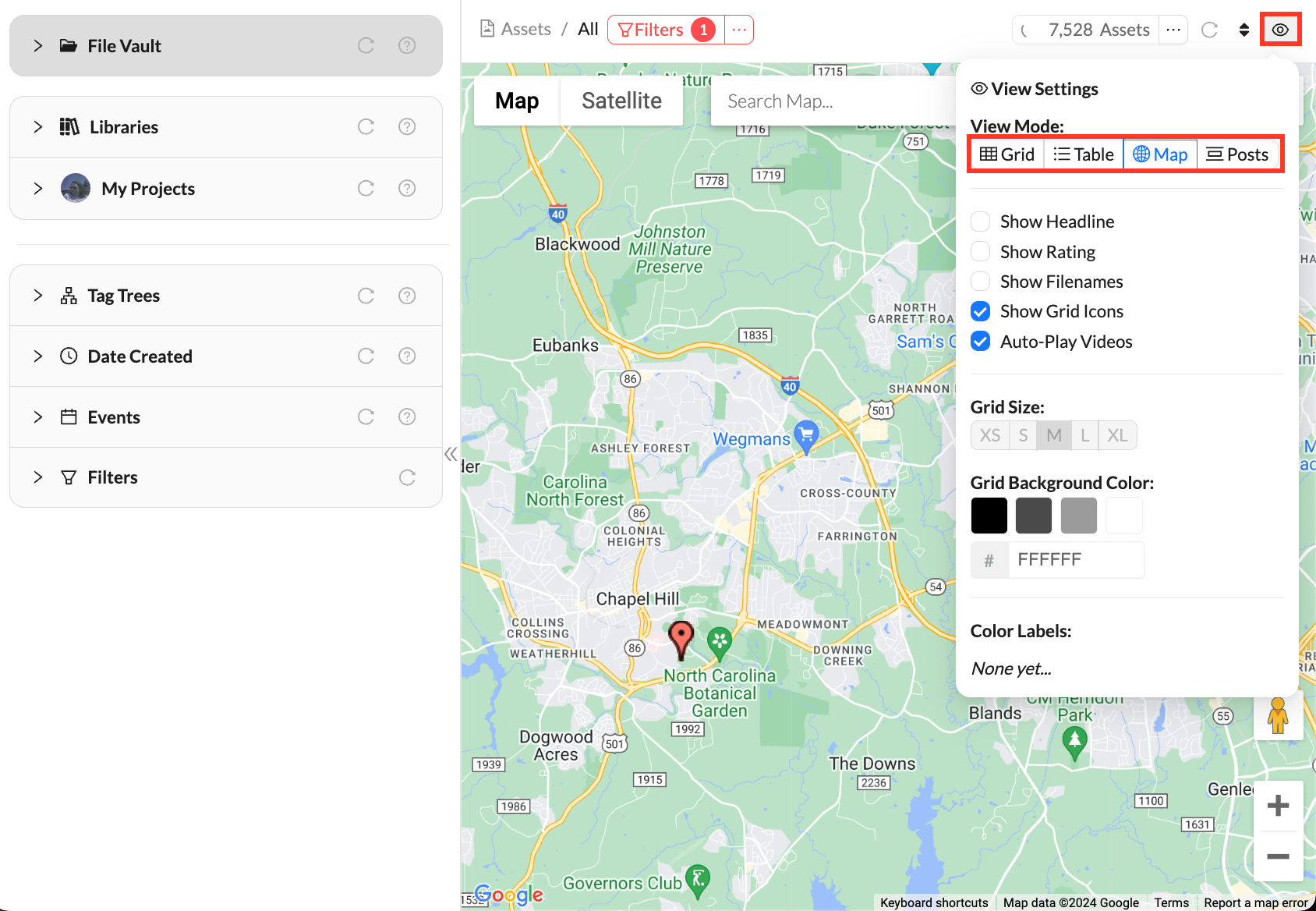Switch to Satellite map view
The image size is (1316, 911).
(621, 101)
